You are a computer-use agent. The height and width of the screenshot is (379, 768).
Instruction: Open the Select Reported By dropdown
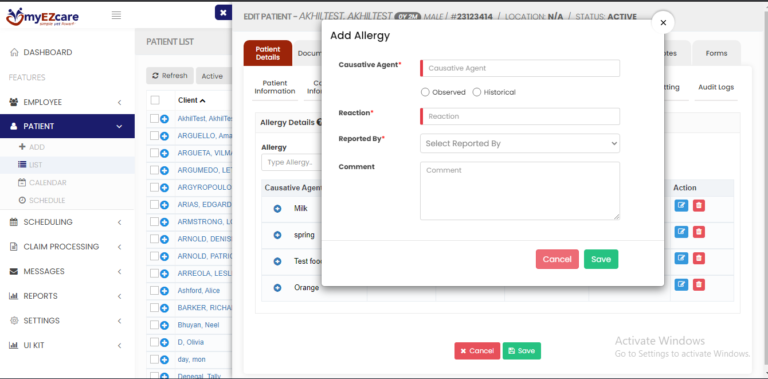point(520,143)
